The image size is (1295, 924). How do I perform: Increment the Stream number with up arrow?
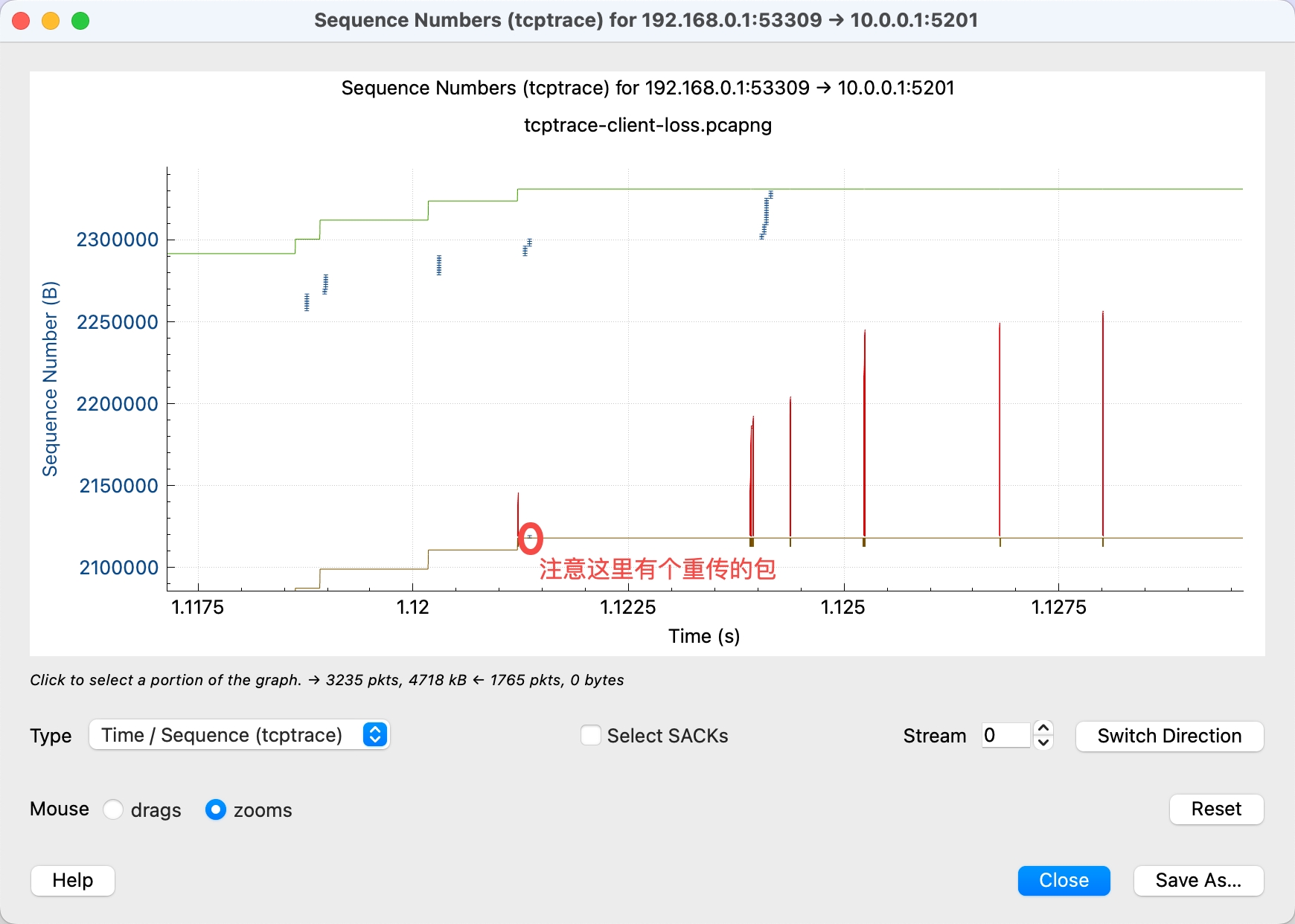1043,728
